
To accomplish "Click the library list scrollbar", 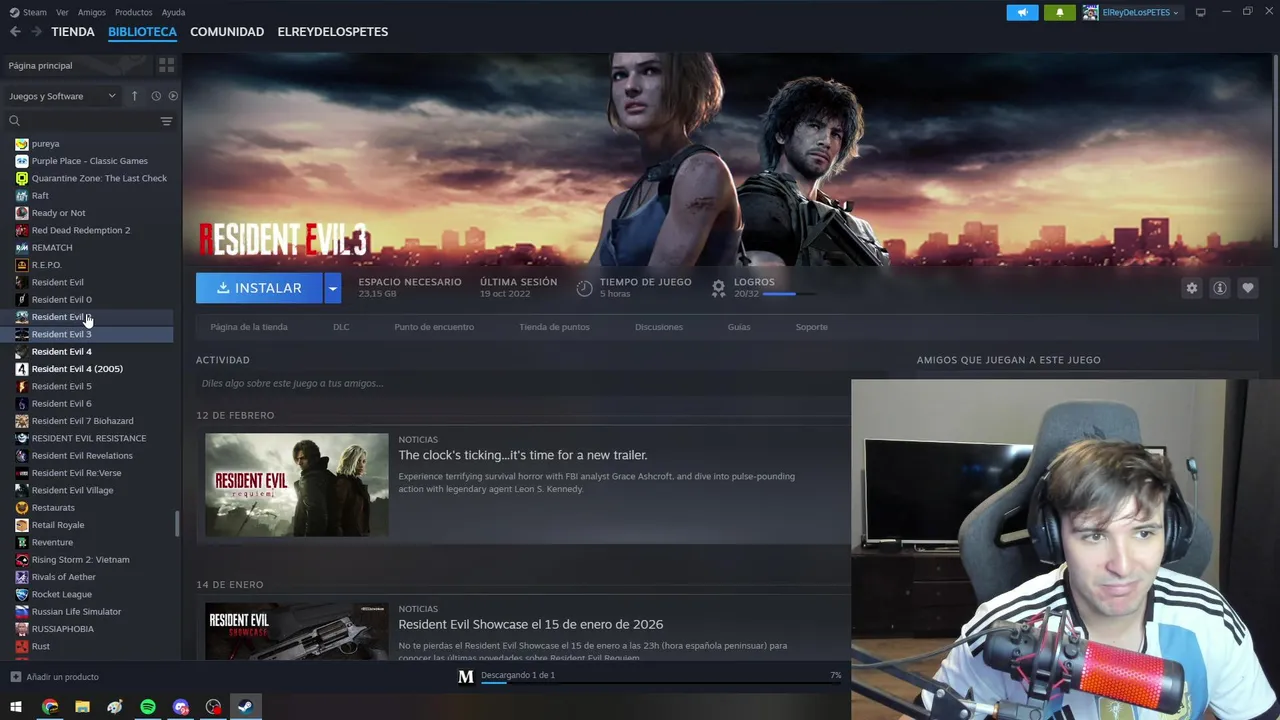I will click(x=178, y=524).
